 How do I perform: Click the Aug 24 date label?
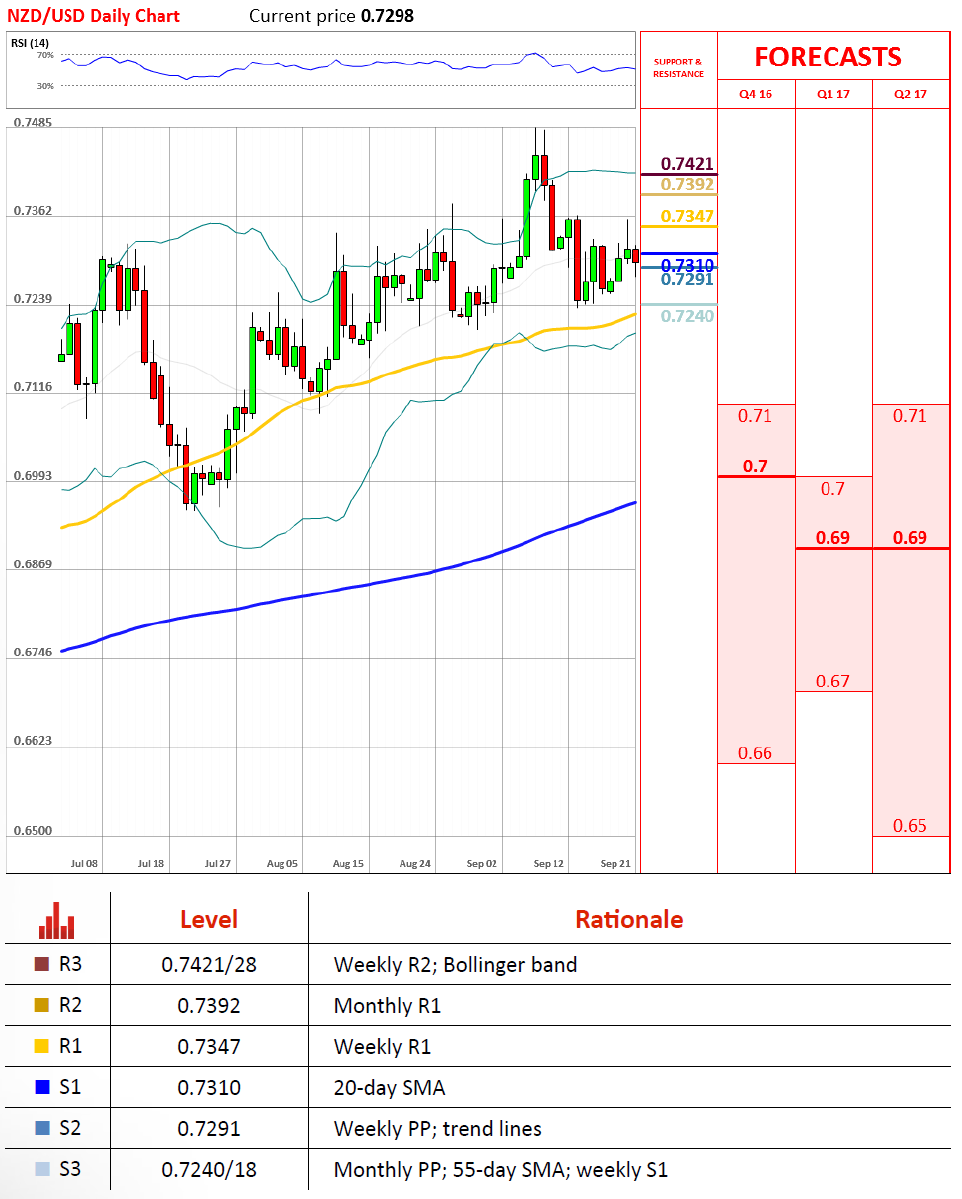click(415, 863)
